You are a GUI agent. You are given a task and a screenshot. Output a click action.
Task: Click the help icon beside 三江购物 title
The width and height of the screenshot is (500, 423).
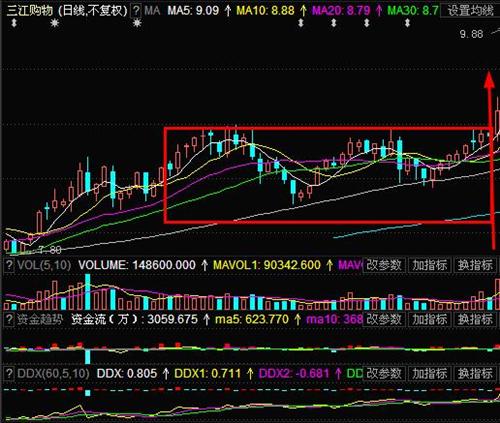click(x=136, y=11)
